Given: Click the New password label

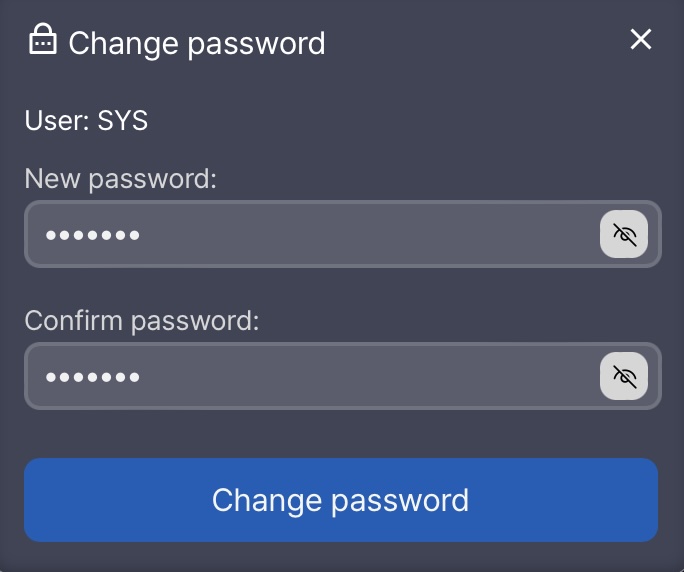Looking at the screenshot, I should click(x=120, y=179).
